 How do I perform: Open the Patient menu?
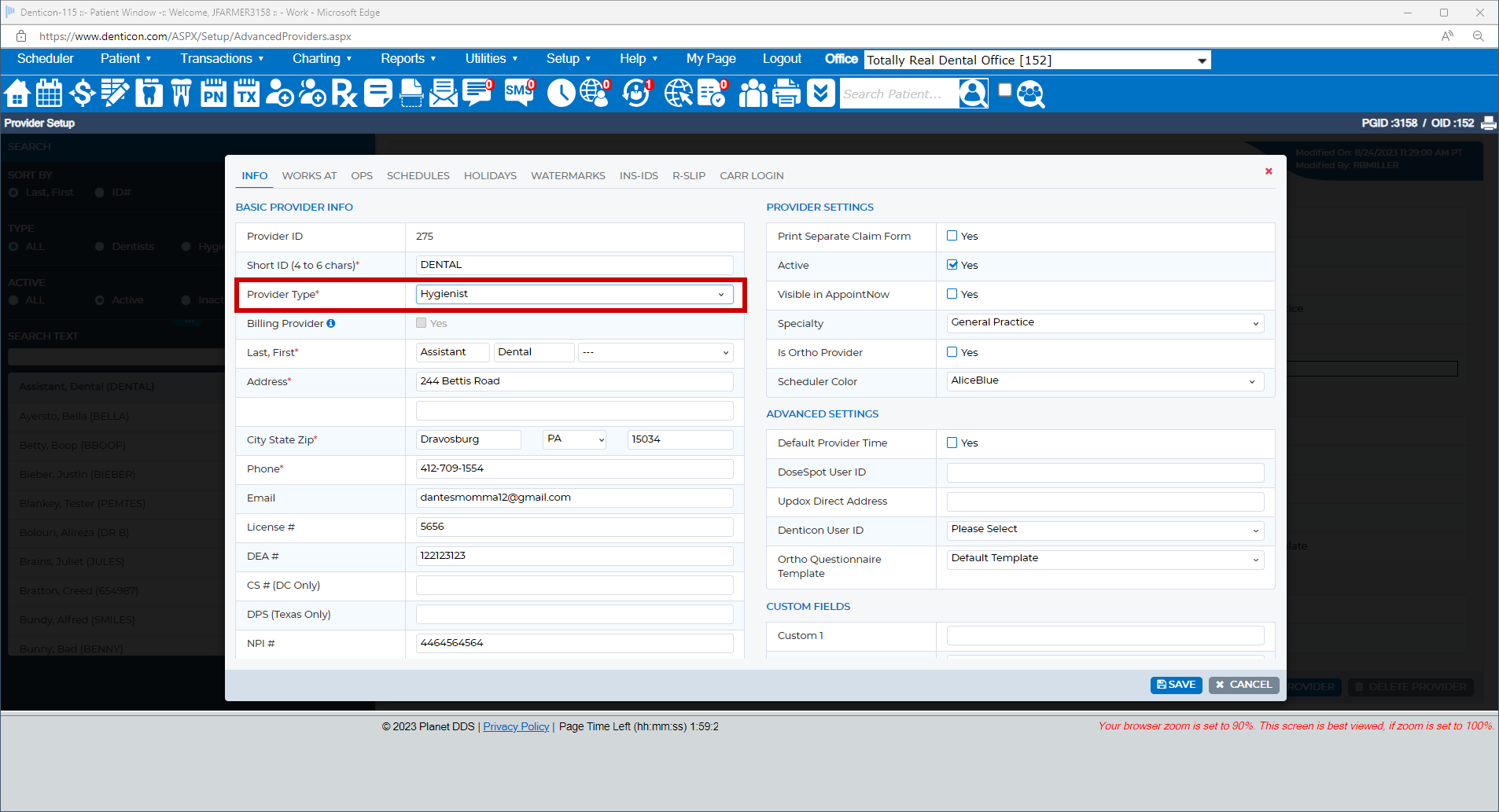click(x=126, y=58)
